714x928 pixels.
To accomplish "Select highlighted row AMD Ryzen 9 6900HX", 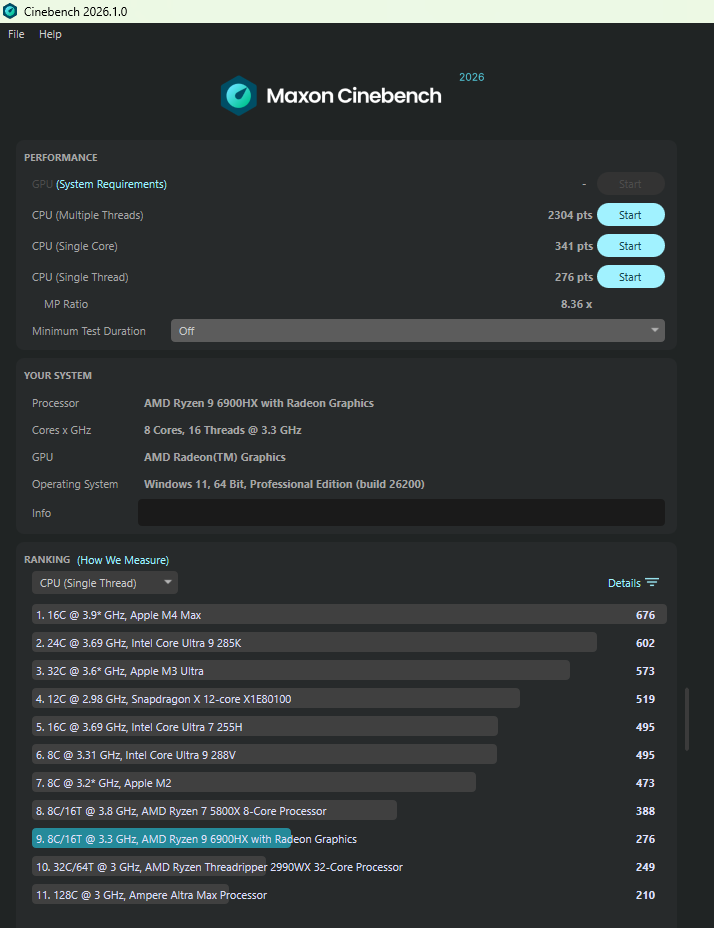I will pyautogui.click(x=349, y=839).
